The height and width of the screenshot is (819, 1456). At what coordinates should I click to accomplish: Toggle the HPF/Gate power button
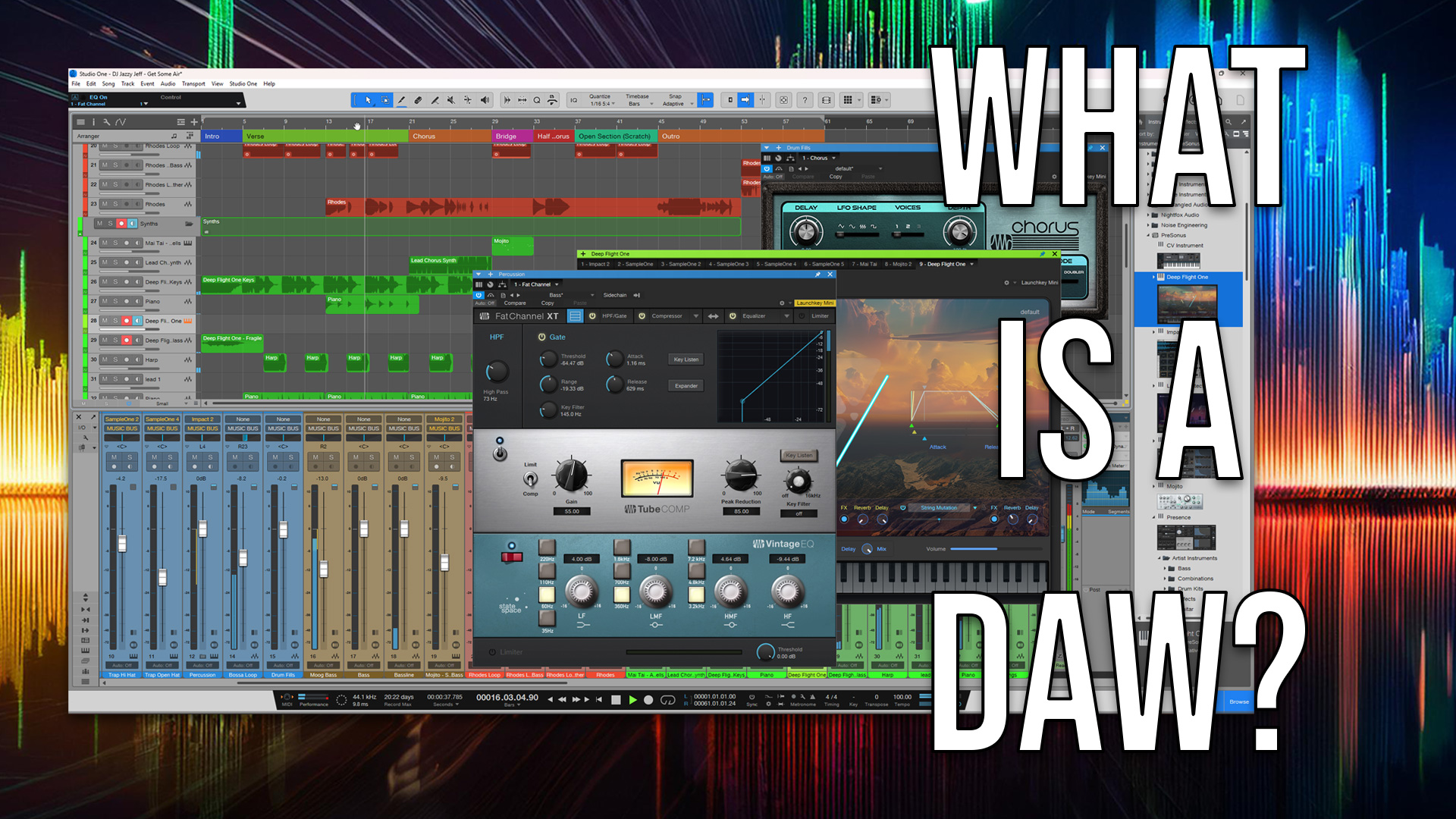(x=592, y=316)
